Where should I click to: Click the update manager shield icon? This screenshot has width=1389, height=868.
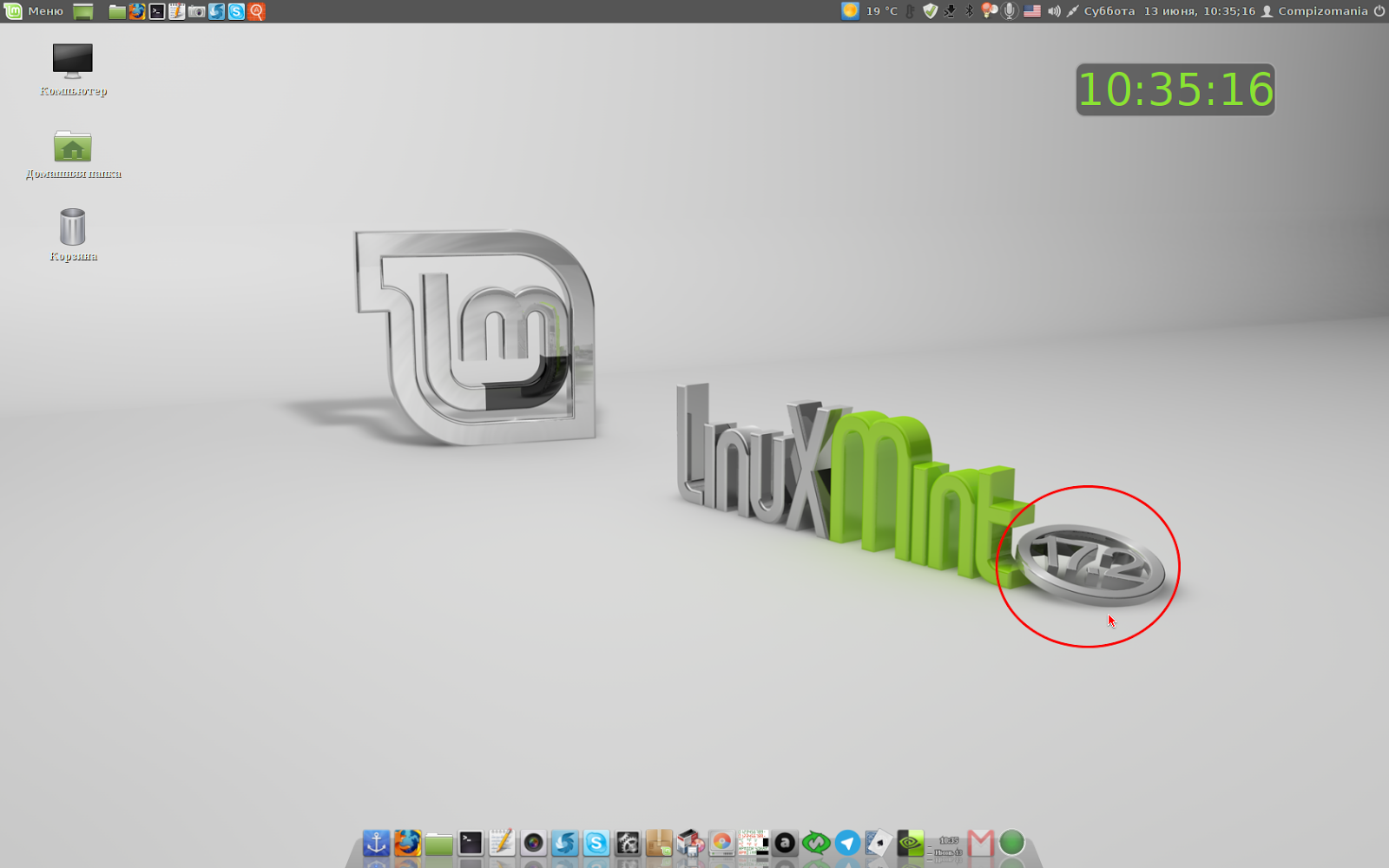(x=930, y=11)
